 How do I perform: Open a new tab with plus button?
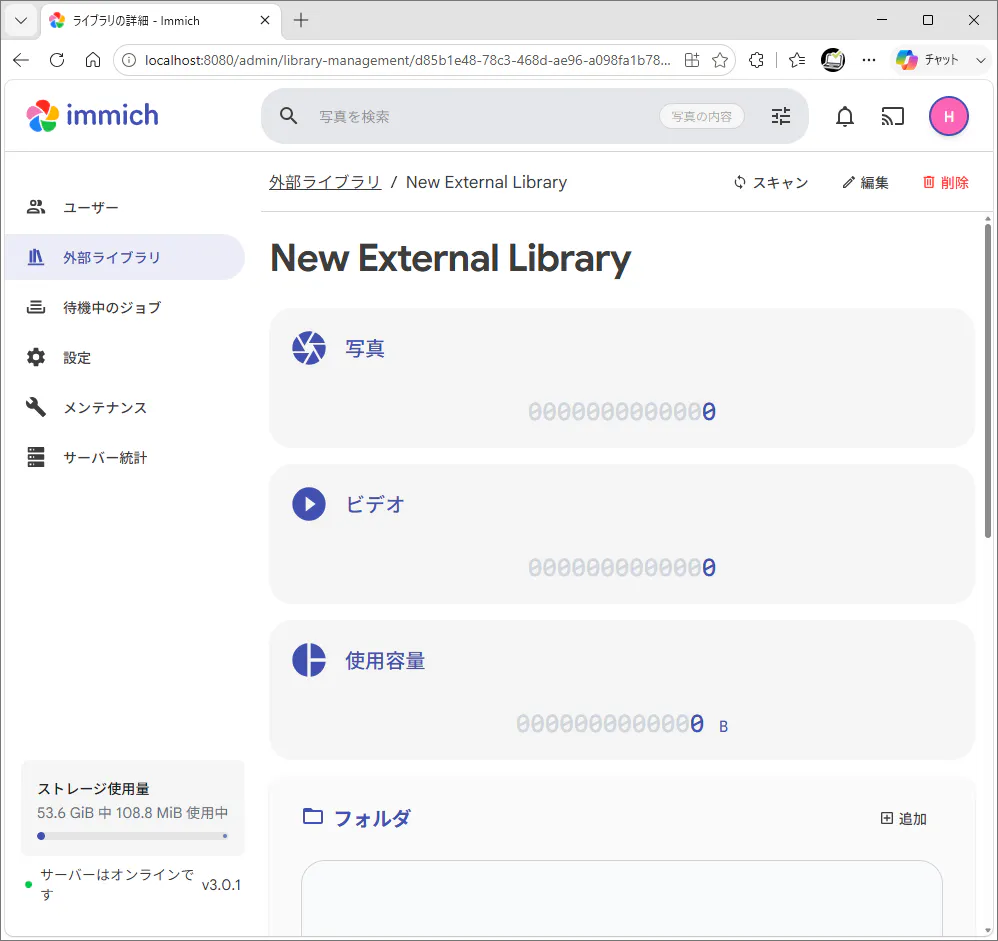tap(301, 20)
